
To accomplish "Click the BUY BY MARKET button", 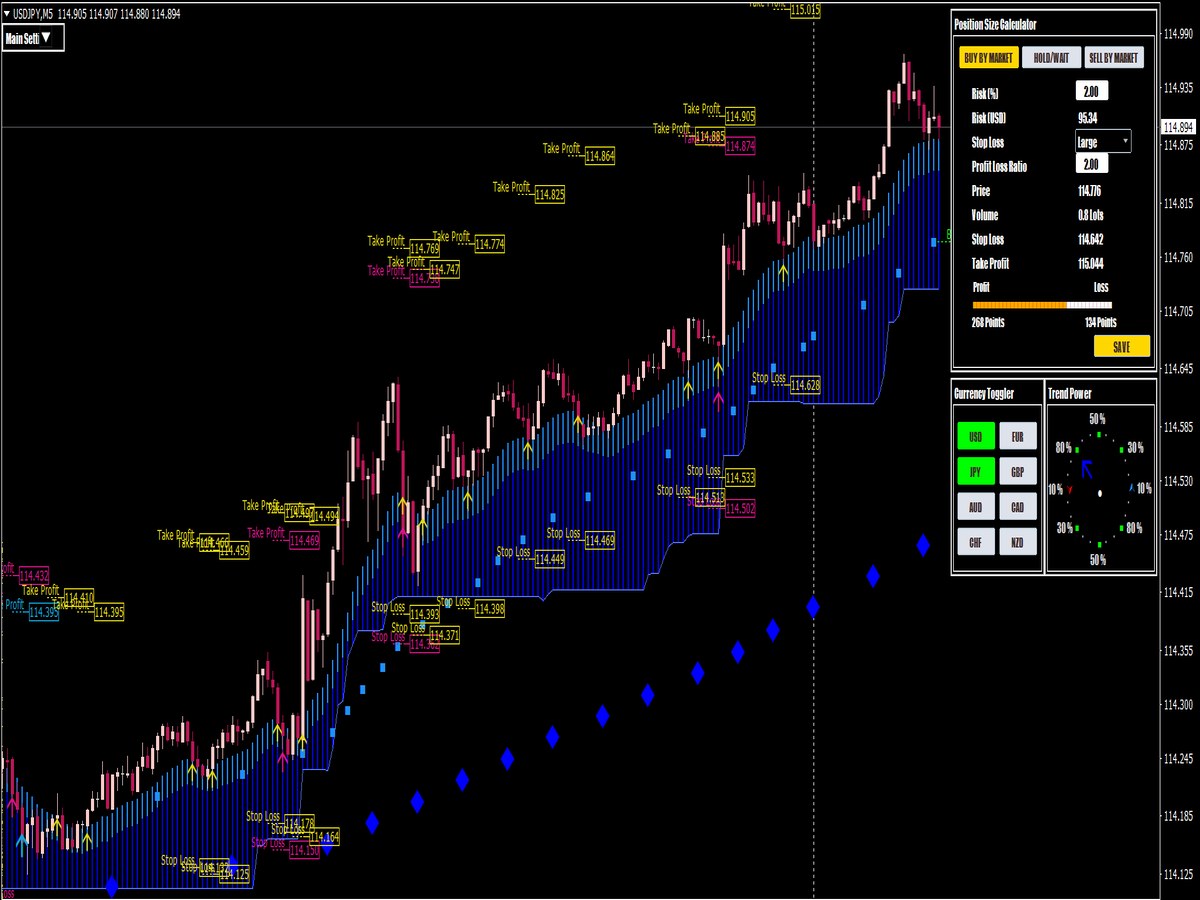I will pyautogui.click(x=991, y=58).
